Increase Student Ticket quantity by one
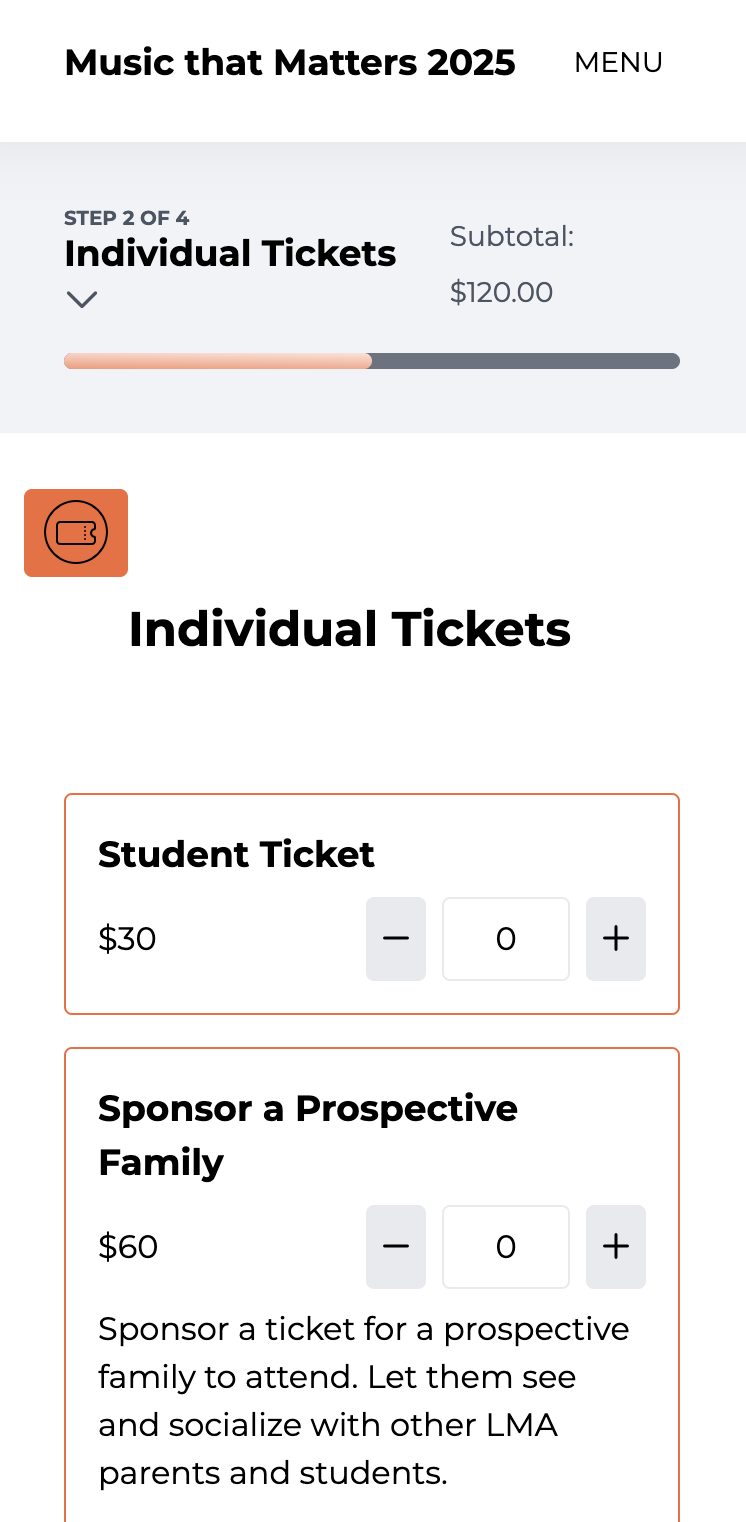This screenshot has height=1522, width=746. coord(615,938)
